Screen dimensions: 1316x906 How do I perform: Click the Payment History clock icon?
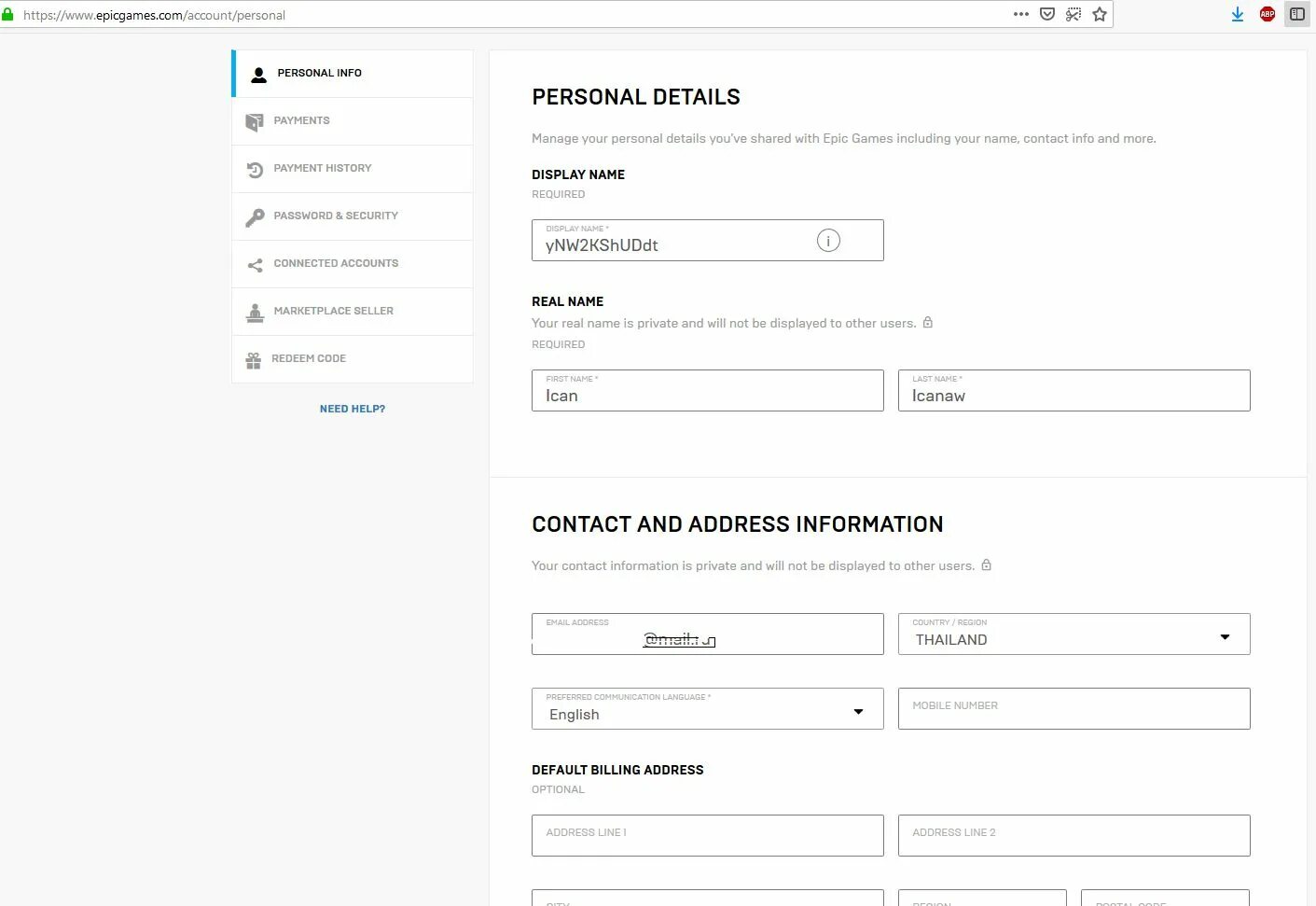click(255, 170)
